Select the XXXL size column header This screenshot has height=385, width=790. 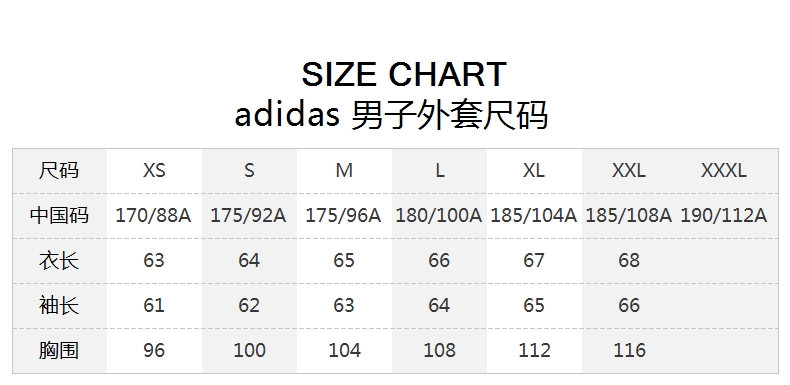pyautogui.click(x=723, y=171)
